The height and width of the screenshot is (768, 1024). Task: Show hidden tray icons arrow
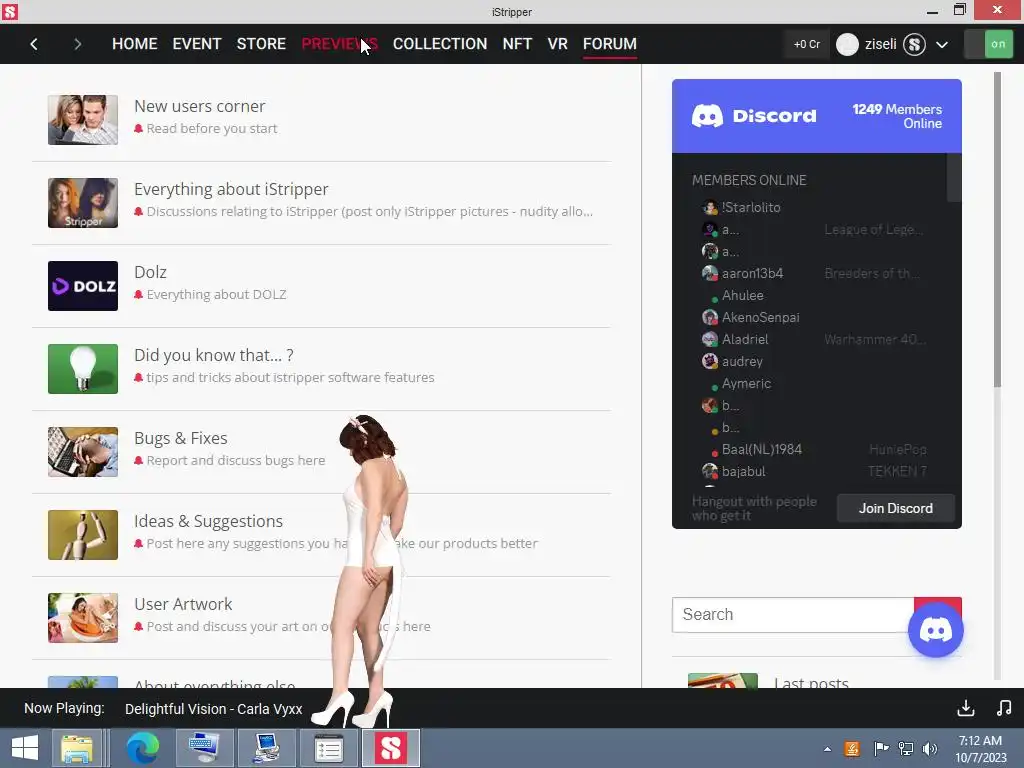[827, 749]
